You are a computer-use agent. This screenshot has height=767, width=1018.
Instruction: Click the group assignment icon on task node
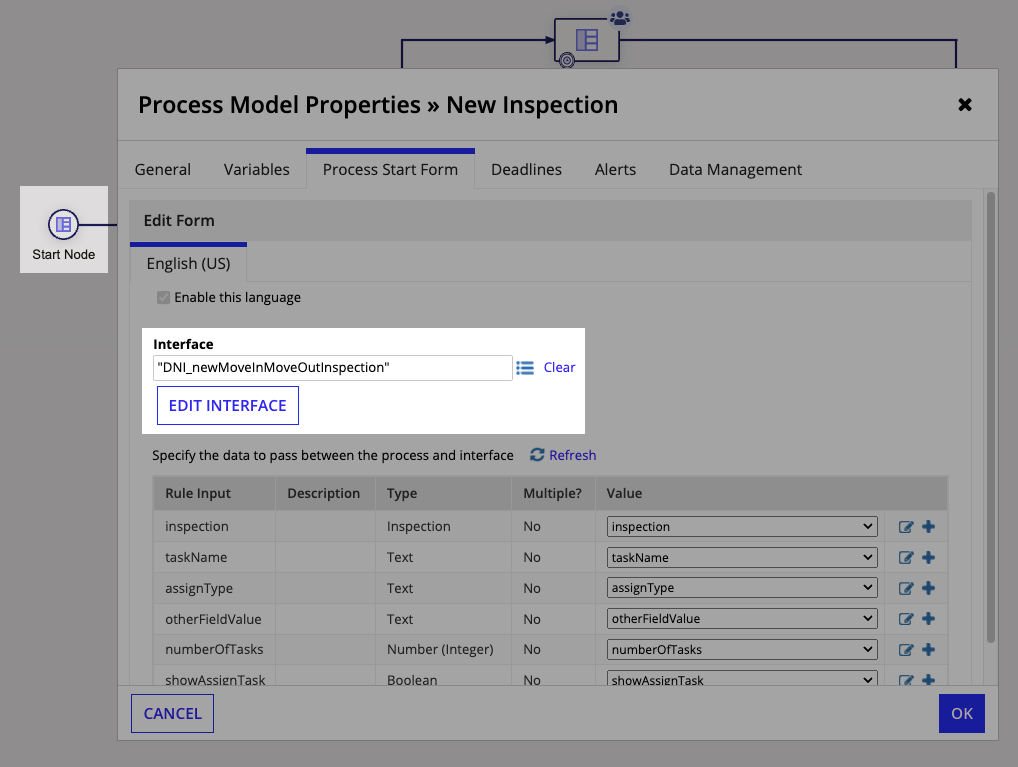click(x=620, y=18)
